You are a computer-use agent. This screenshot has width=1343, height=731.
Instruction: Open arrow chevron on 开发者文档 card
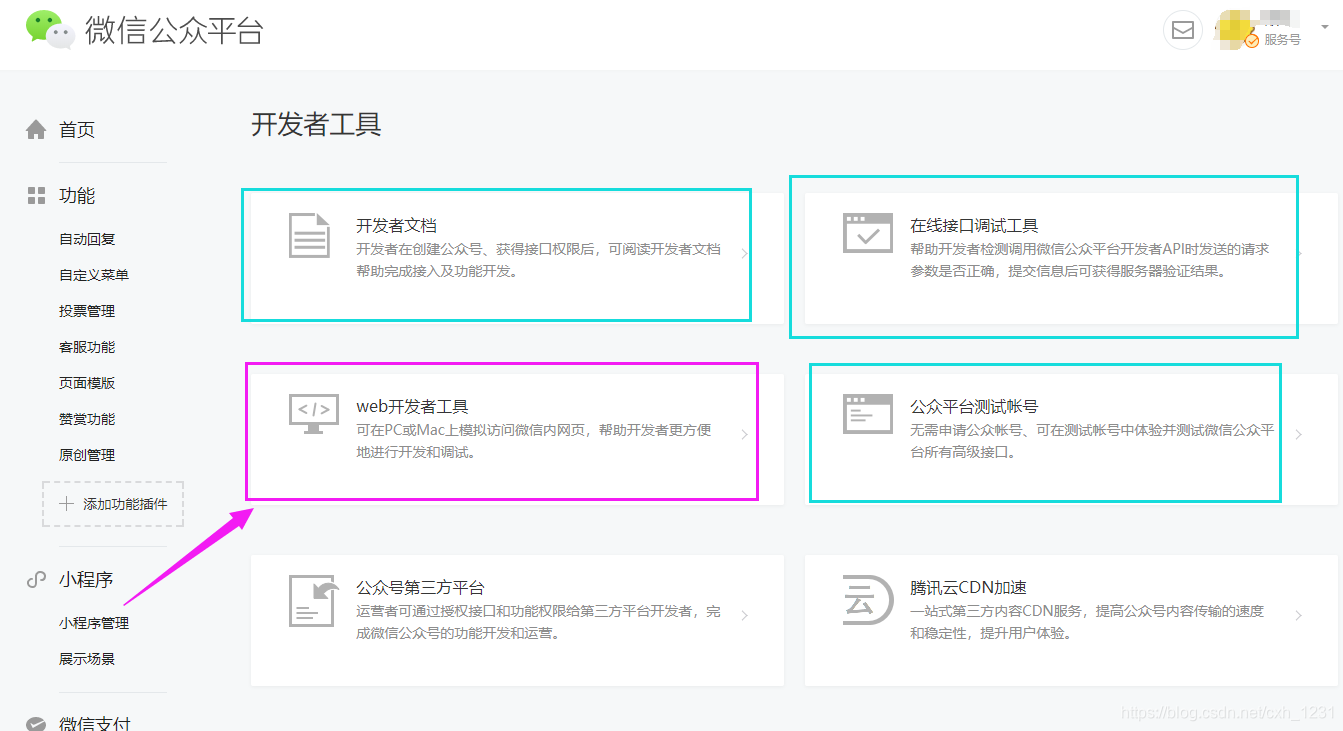[x=744, y=254]
